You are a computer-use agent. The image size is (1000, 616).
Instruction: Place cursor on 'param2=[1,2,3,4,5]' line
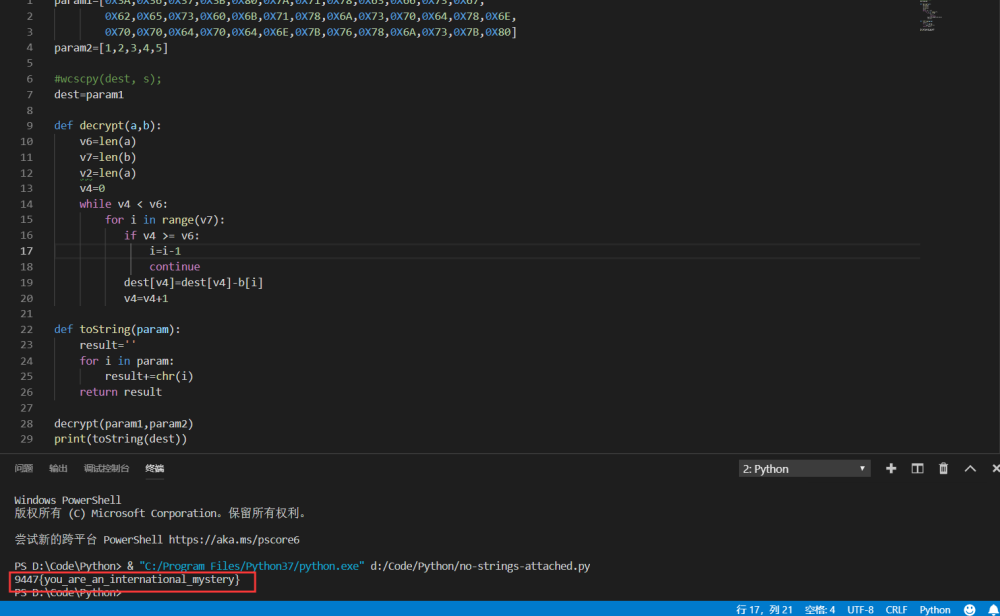click(111, 48)
